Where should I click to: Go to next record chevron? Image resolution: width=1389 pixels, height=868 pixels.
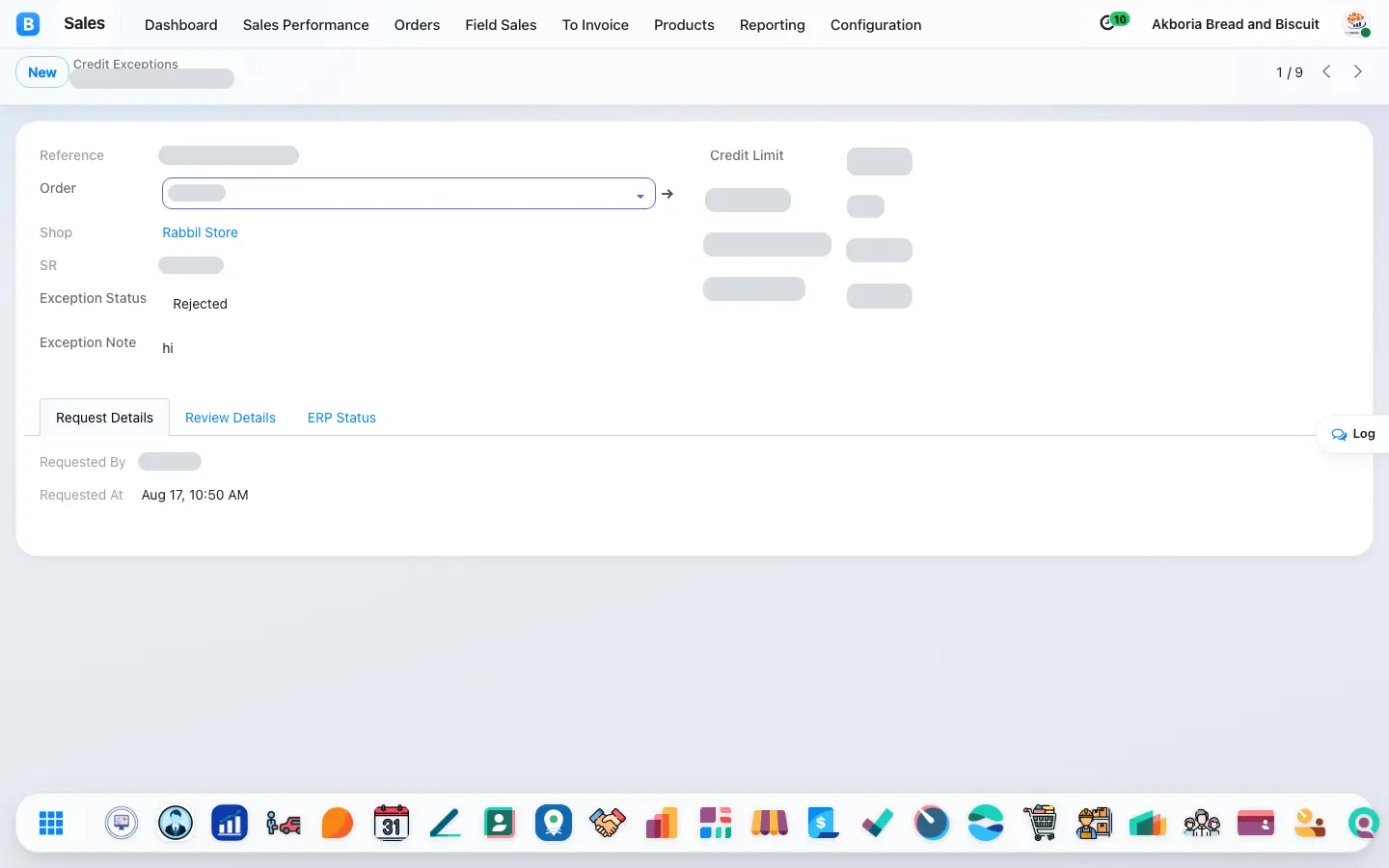[1358, 71]
